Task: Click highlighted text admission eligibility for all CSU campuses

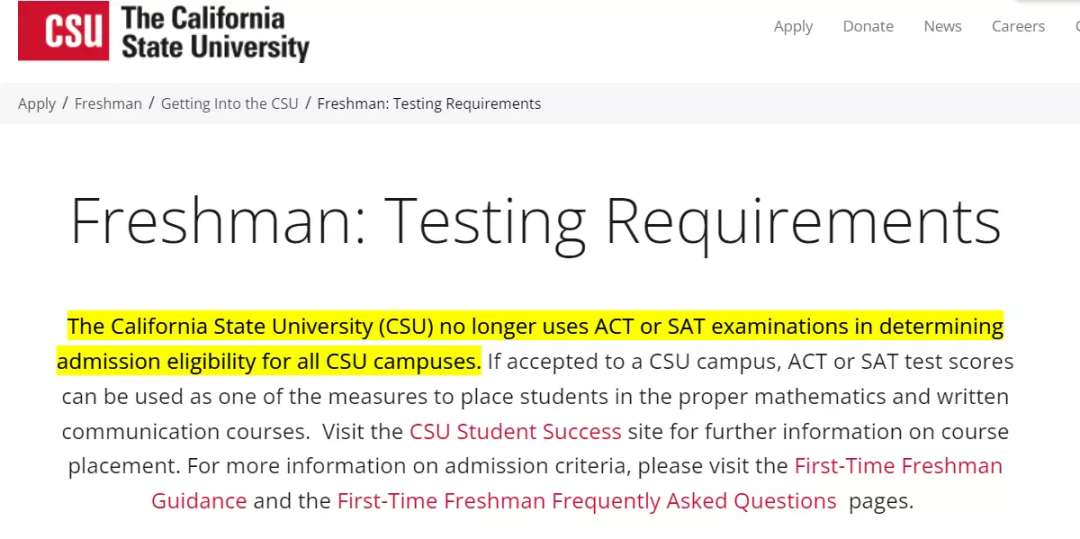Action: [268, 361]
